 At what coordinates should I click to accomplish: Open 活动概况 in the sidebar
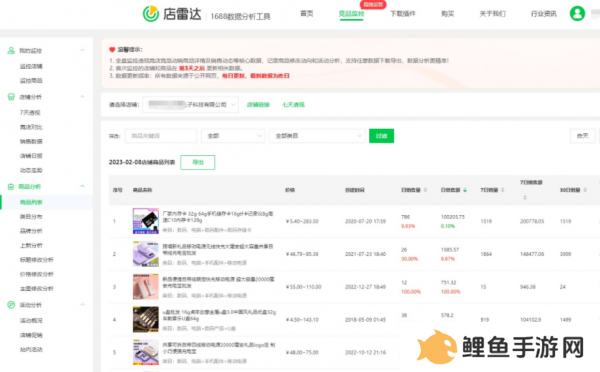pyautogui.click(x=31, y=320)
